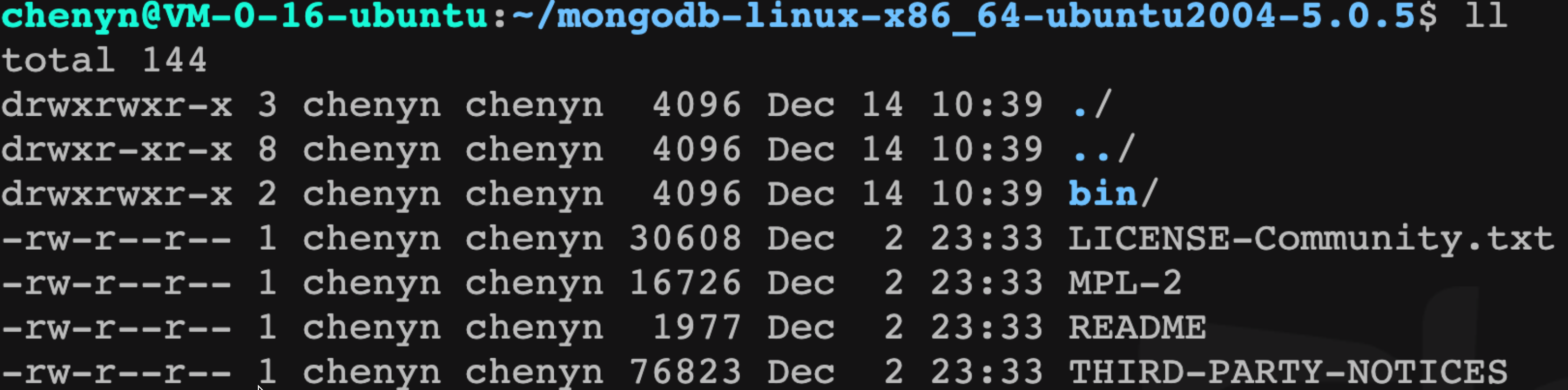Click the file size 1977
The height and width of the screenshot is (390, 1568).
(697, 328)
